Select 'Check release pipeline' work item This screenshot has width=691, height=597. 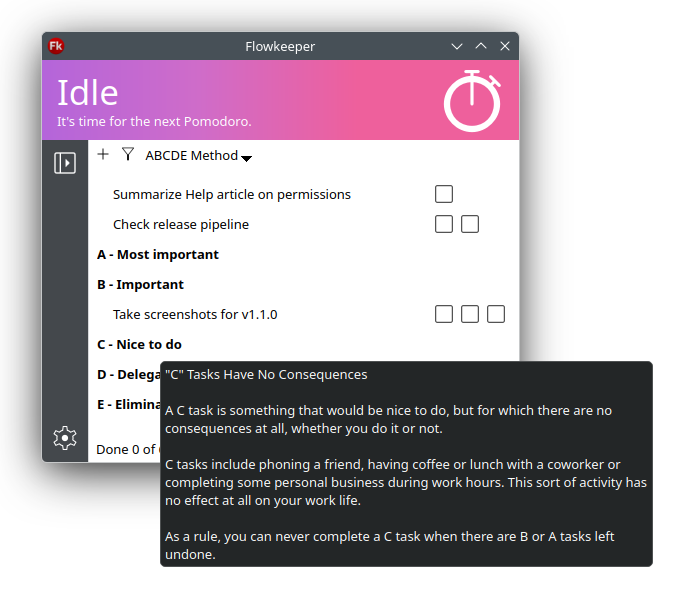pos(181,224)
